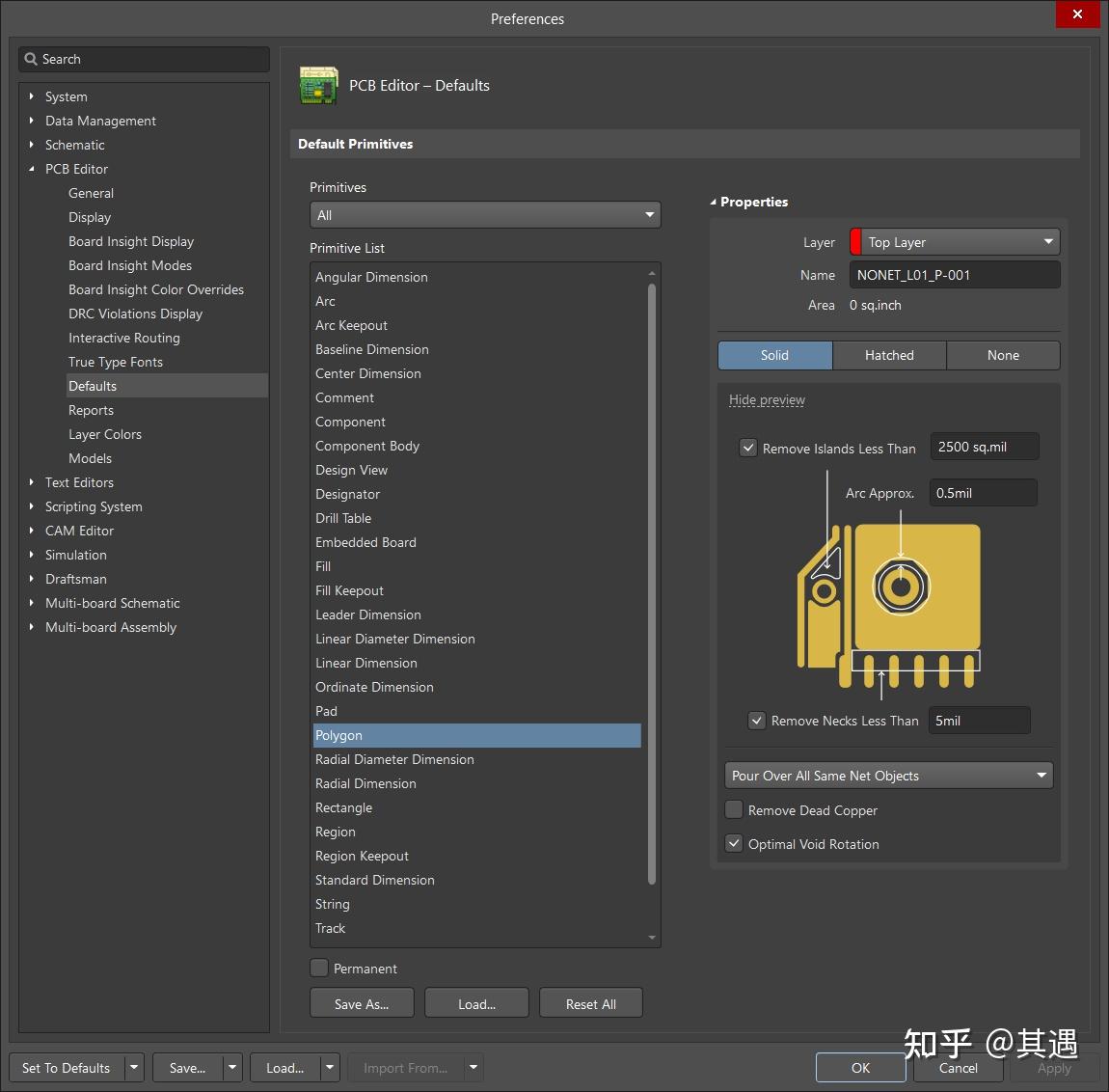Image resolution: width=1109 pixels, height=1092 pixels.
Task: Click the primitive list scrollbar
Action: (x=651, y=584)
